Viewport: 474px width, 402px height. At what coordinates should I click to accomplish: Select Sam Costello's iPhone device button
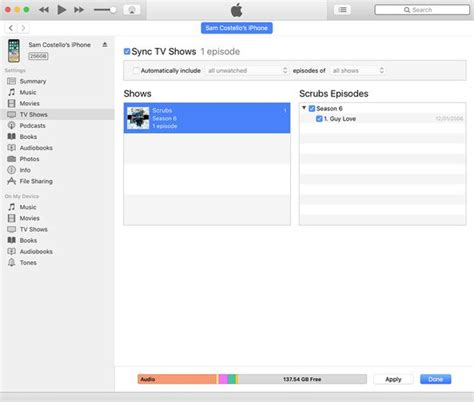pyautogui.click(x=237, y=28)
